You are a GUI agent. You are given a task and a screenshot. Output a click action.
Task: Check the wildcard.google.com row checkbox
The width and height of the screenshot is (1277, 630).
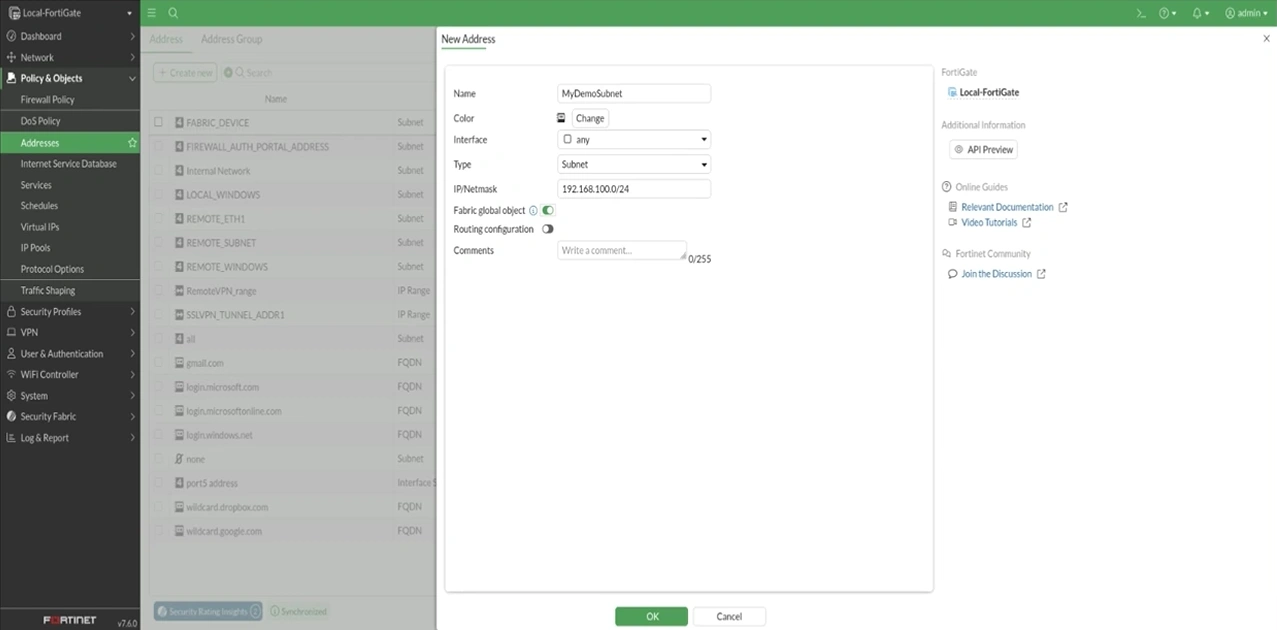(158, 531)
